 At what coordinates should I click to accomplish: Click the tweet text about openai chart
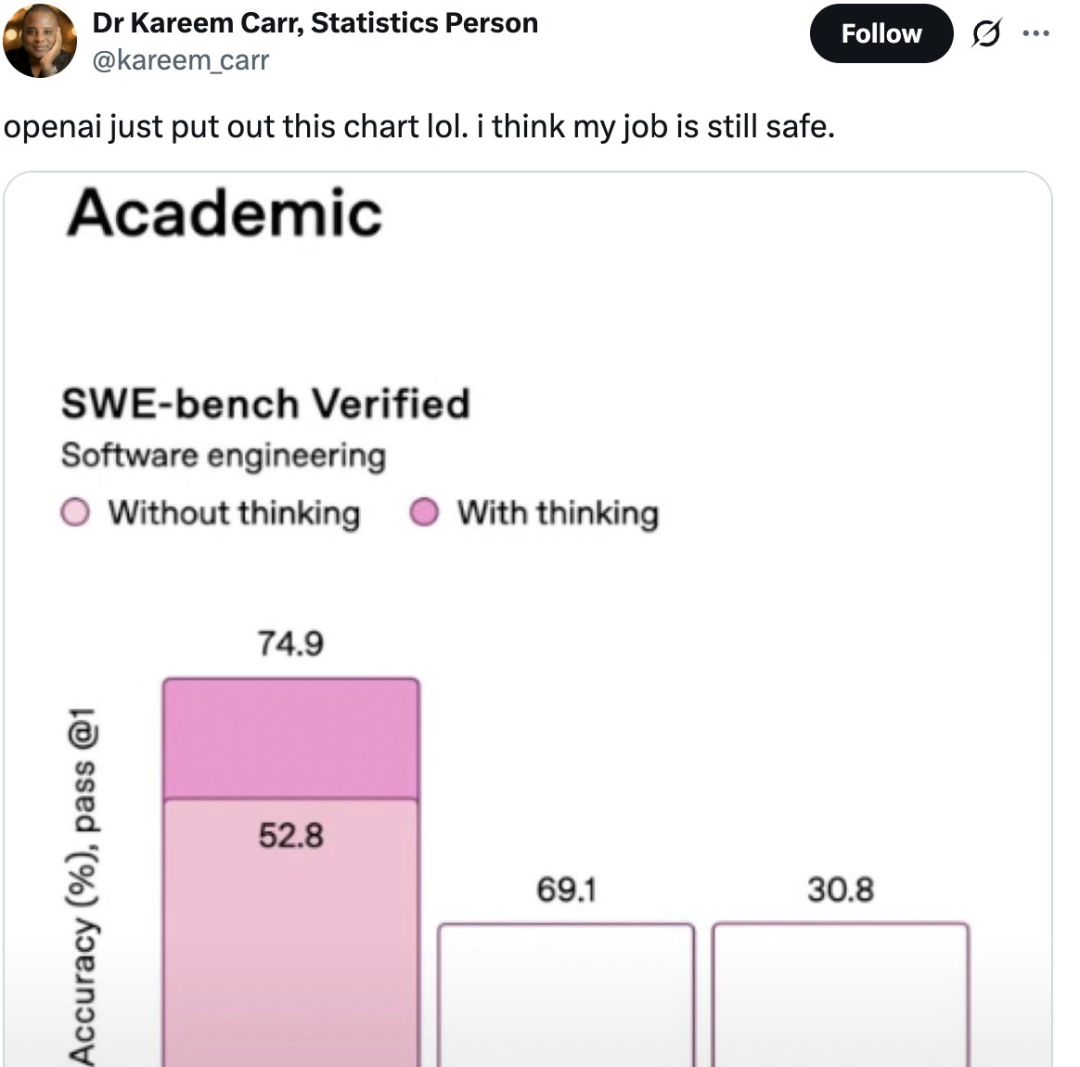pyautogui.click(x=419, y=128)
